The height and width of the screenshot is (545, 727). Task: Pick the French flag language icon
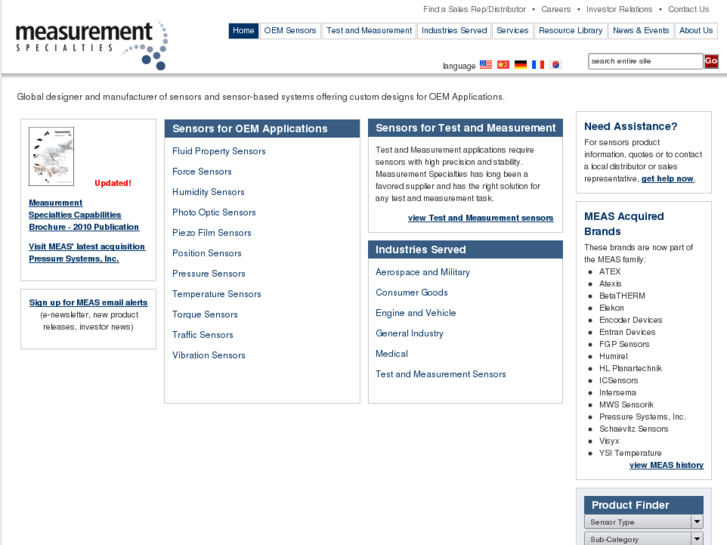click(538, 64)
